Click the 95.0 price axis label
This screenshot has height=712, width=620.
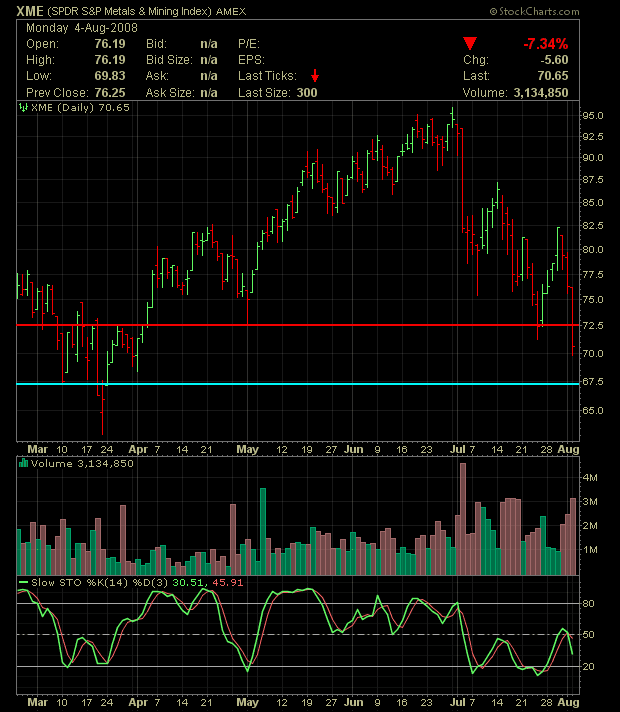pos(593,115)
